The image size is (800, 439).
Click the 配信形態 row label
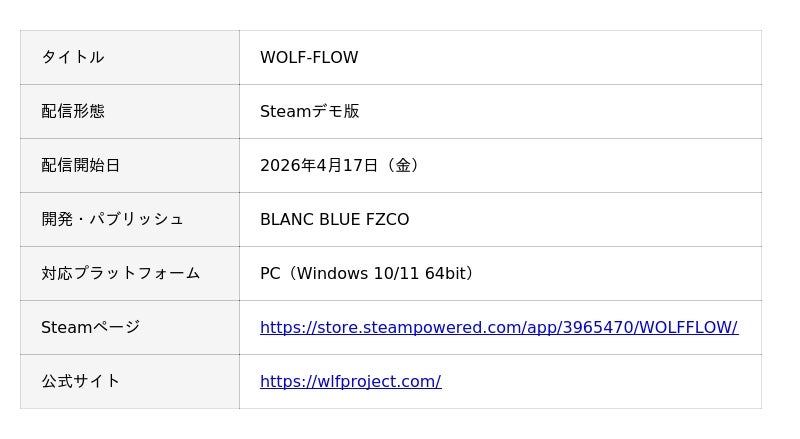[x=72, y=111]
